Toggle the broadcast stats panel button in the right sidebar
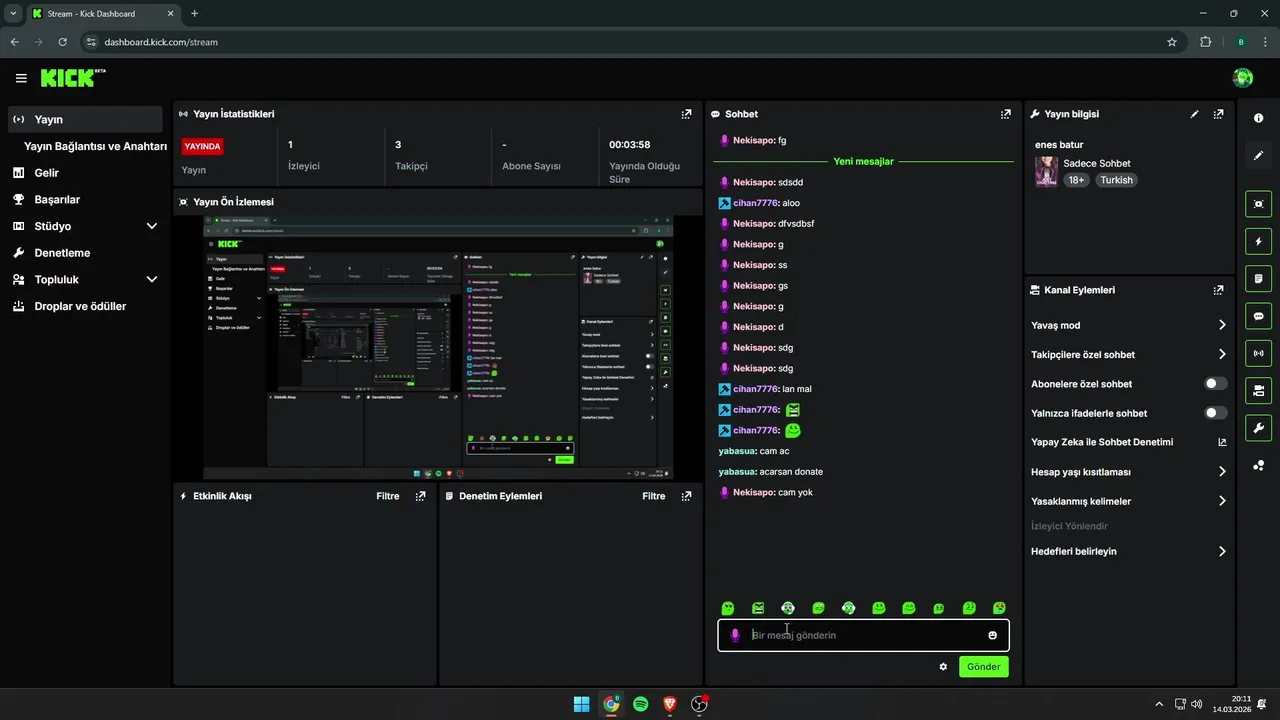Viewport: 1280px width, 720px height. click(x=1258, y=353)
